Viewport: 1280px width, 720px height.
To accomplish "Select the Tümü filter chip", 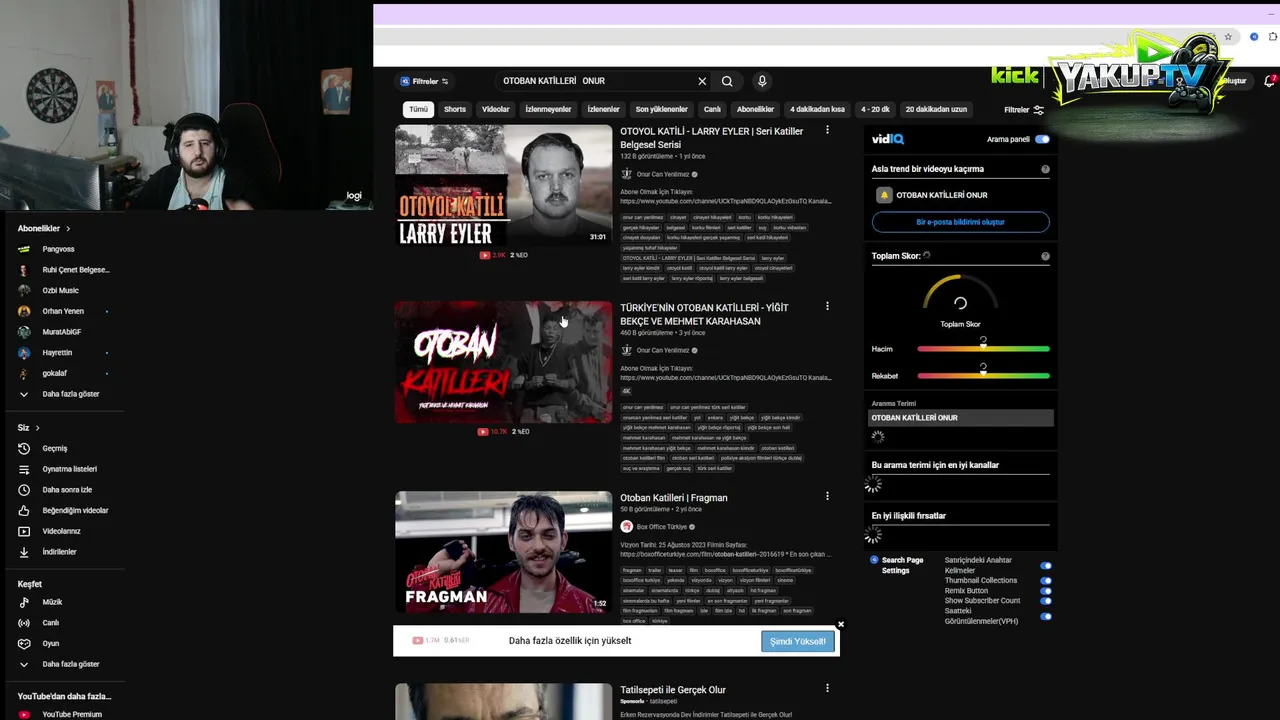I will (x=418, y=109).
